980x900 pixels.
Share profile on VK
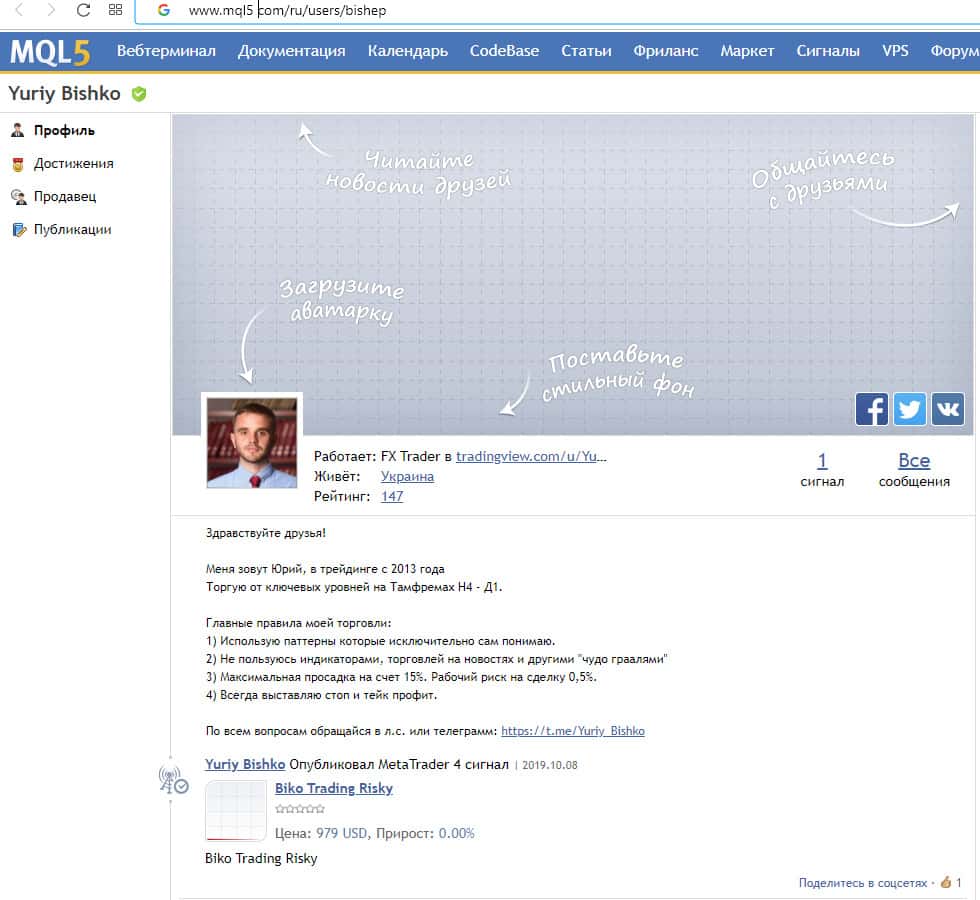[x=948, y=409]
